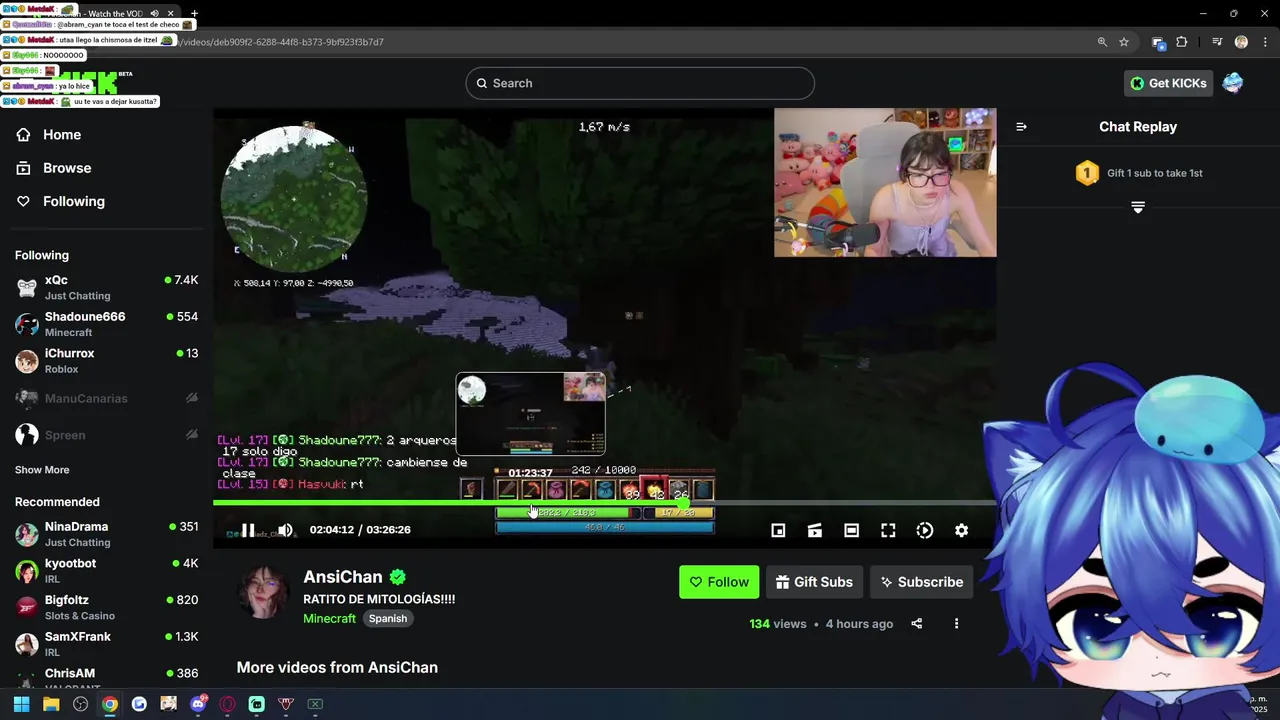
Task: Click the "More videos from AnsiChan" heading
Action: [x=337, y=668]
